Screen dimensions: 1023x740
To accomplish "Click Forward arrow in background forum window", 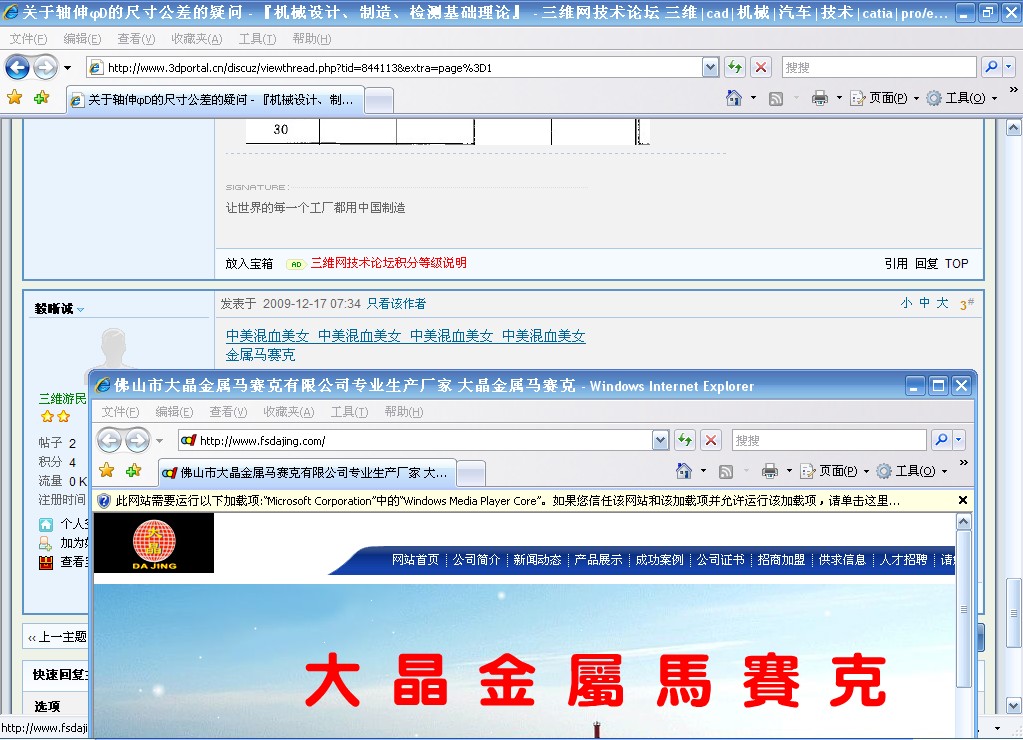I will pos(45,67).
